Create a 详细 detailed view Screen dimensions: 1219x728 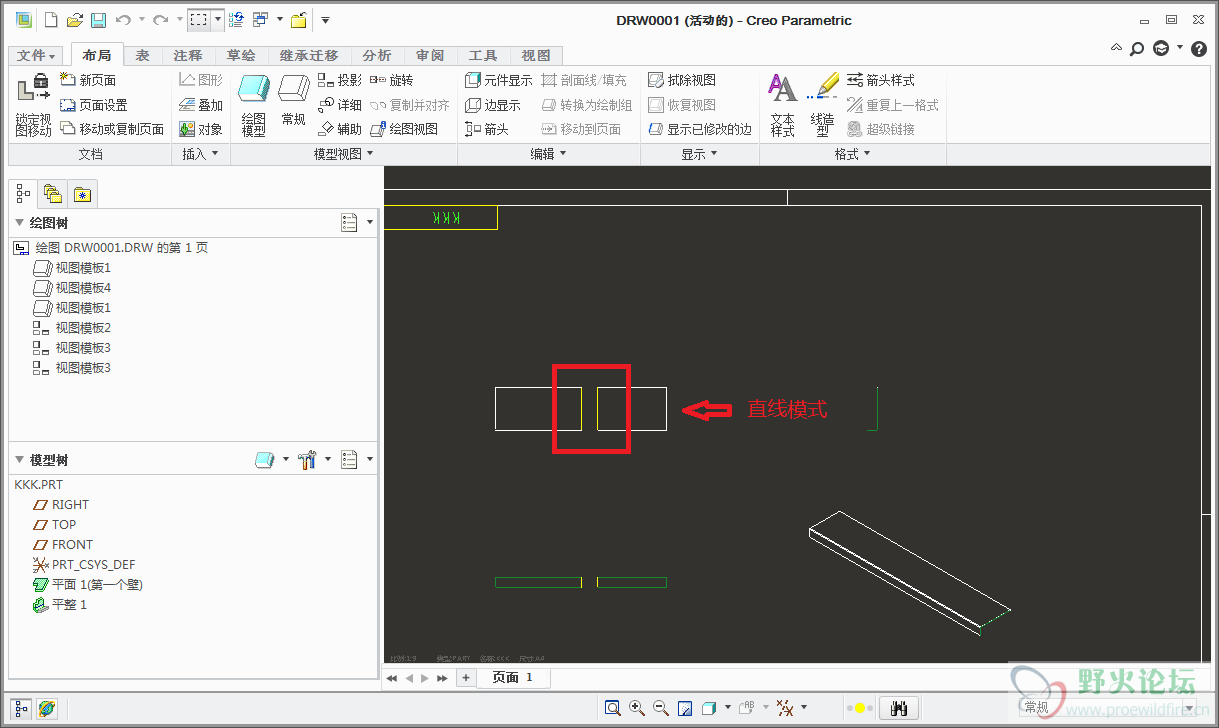coord(340,105)
